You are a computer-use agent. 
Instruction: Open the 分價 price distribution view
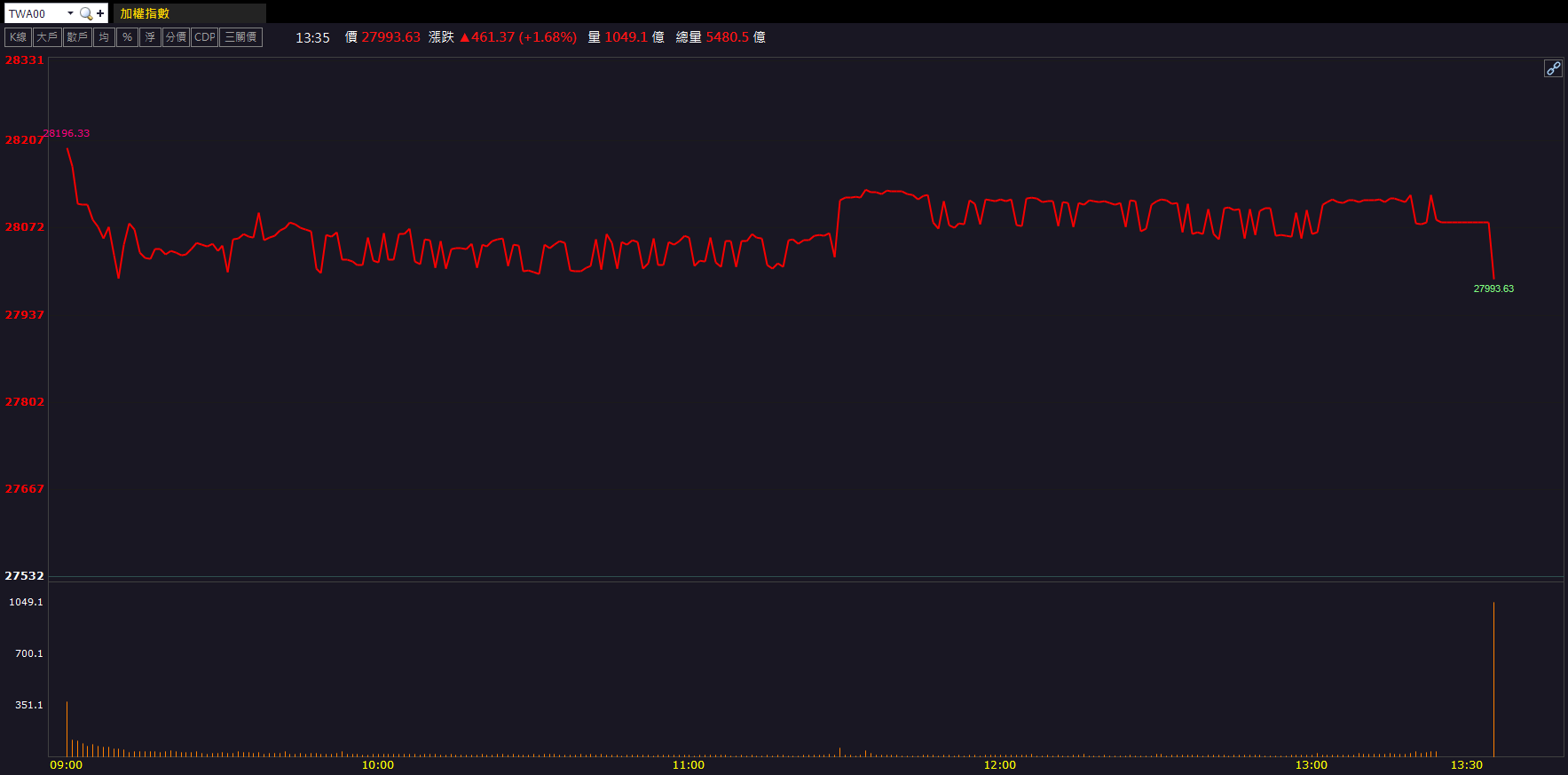176,37
